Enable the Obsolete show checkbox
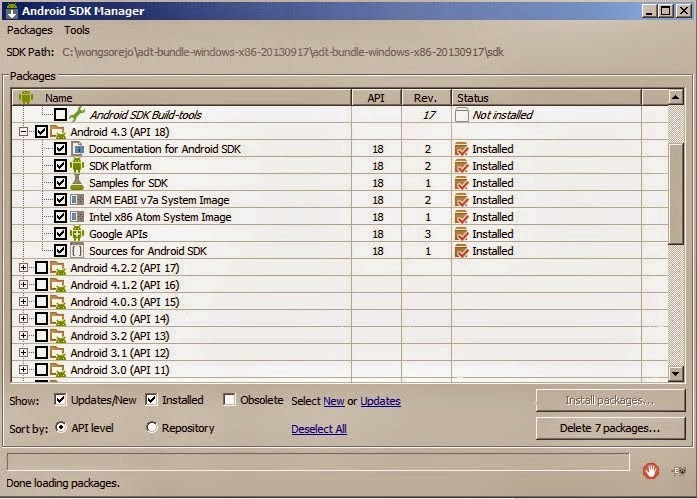697x499 pixels. (x=229, y=399)
